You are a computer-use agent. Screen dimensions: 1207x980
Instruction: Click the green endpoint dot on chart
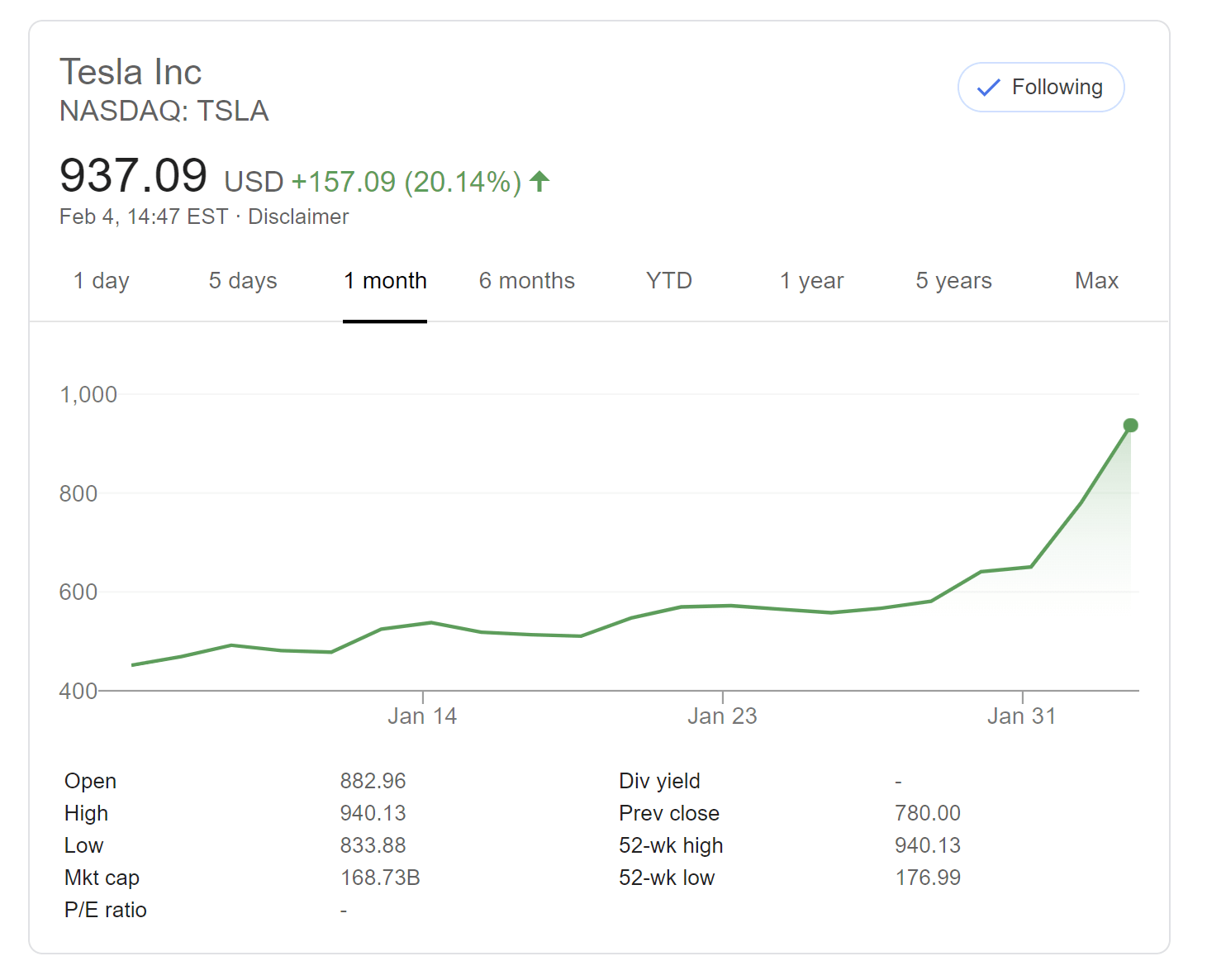tap(1131, 426)
